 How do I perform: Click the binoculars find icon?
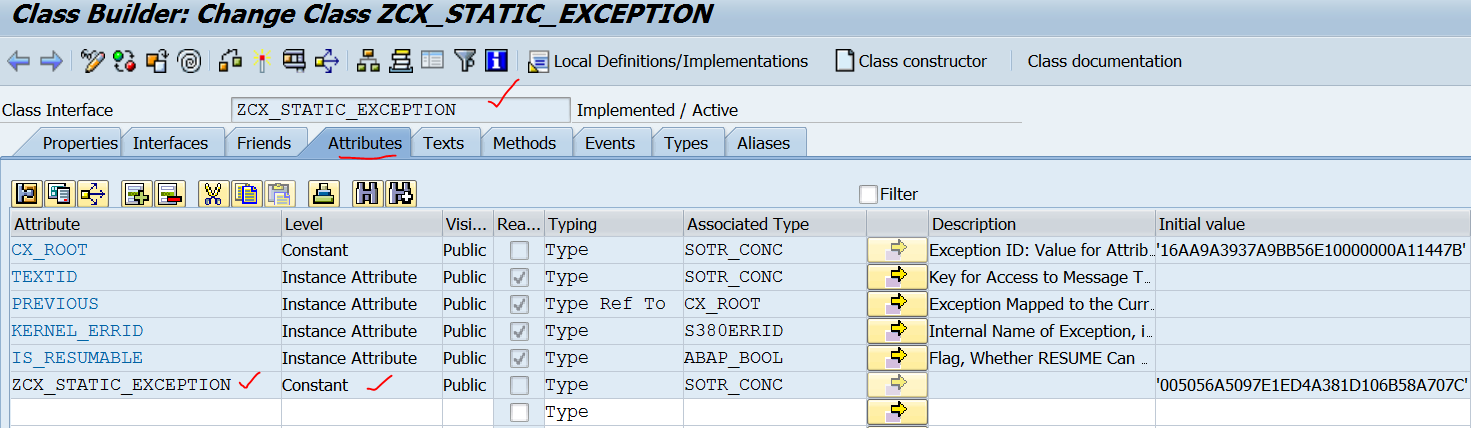coord(367,194)
